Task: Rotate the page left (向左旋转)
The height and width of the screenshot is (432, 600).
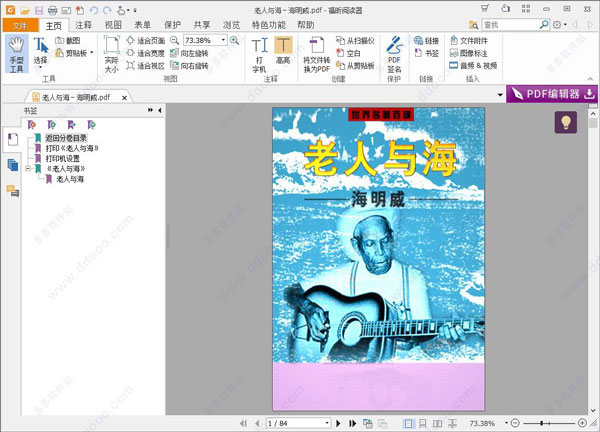Action: click(x=189, y=53)
